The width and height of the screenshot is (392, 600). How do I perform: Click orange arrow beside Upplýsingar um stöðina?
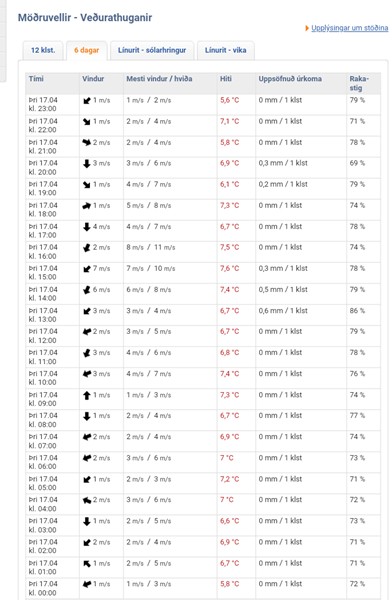[x=307, y=28]
